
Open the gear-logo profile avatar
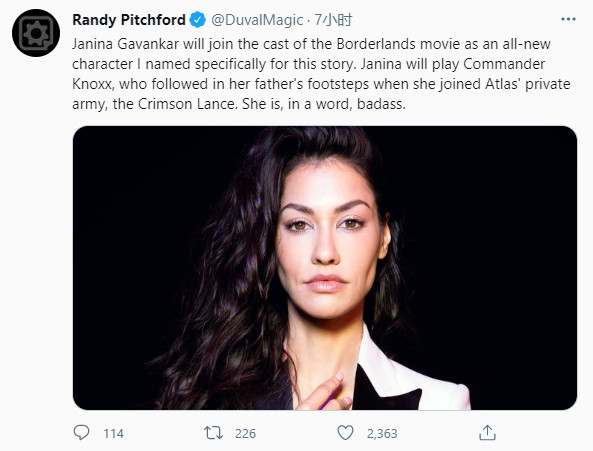[x=36, y=33]
